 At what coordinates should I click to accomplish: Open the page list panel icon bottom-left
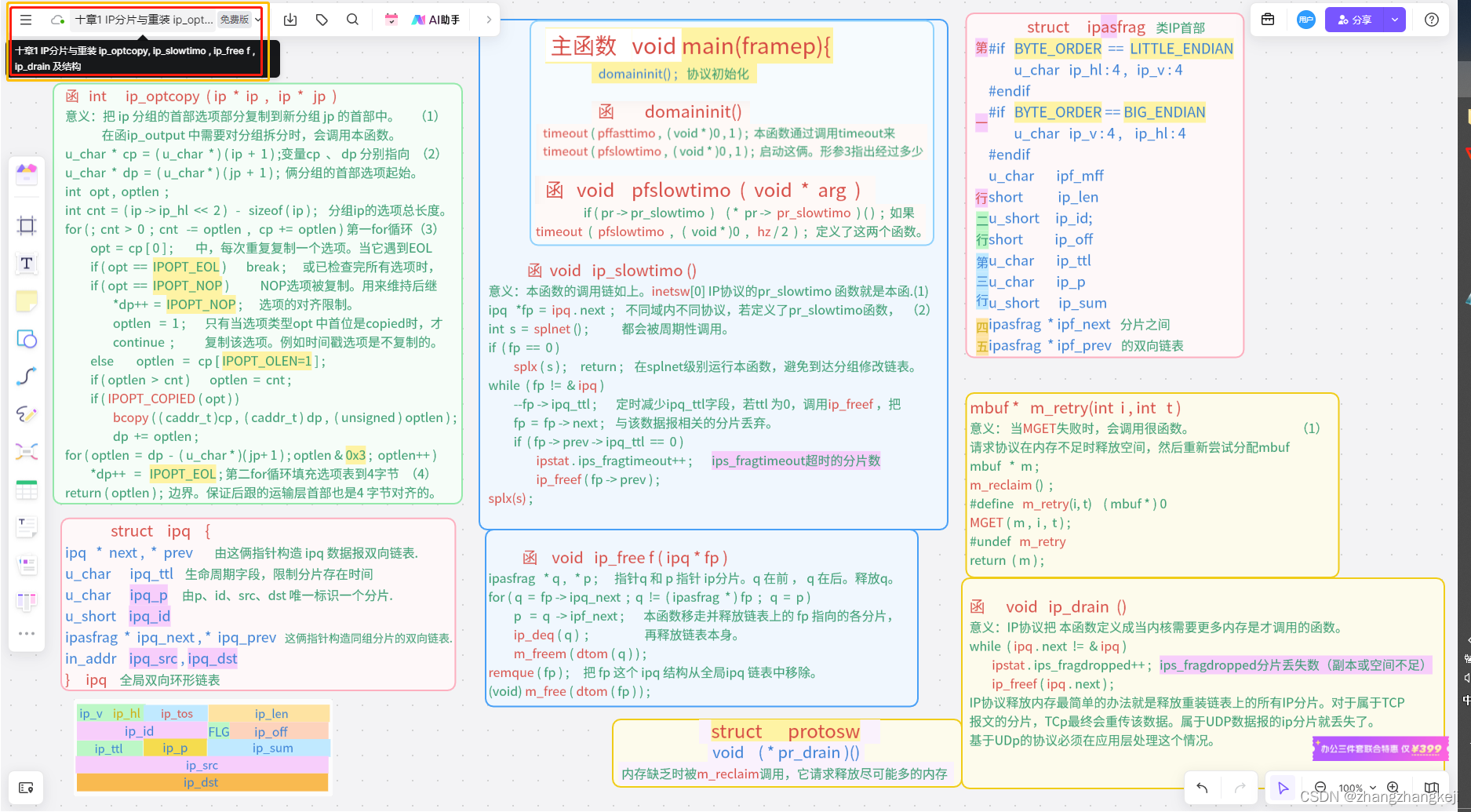coord(26,788)
